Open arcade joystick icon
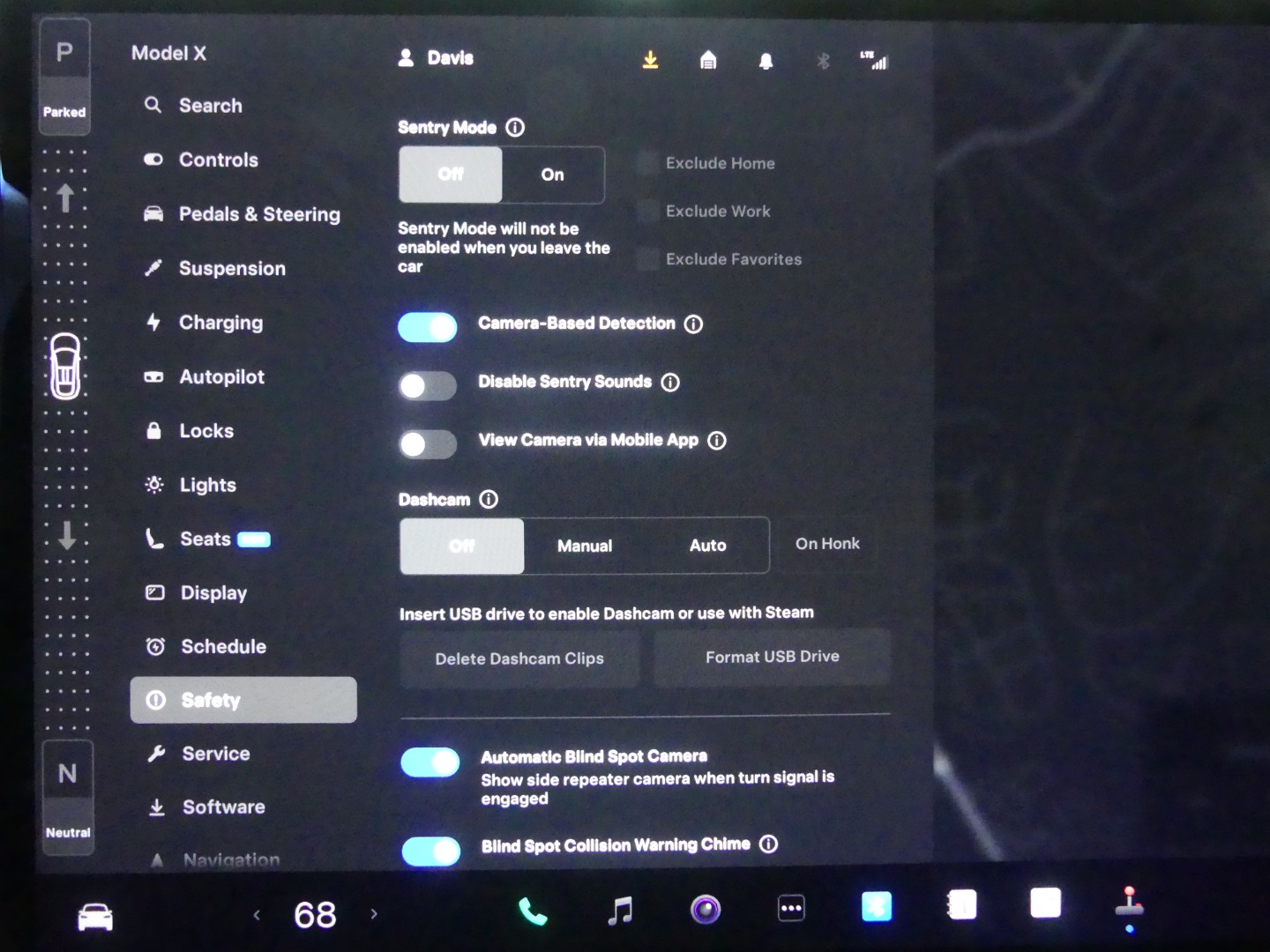This screenshot has width=1270, height=952. (1129, 906)
